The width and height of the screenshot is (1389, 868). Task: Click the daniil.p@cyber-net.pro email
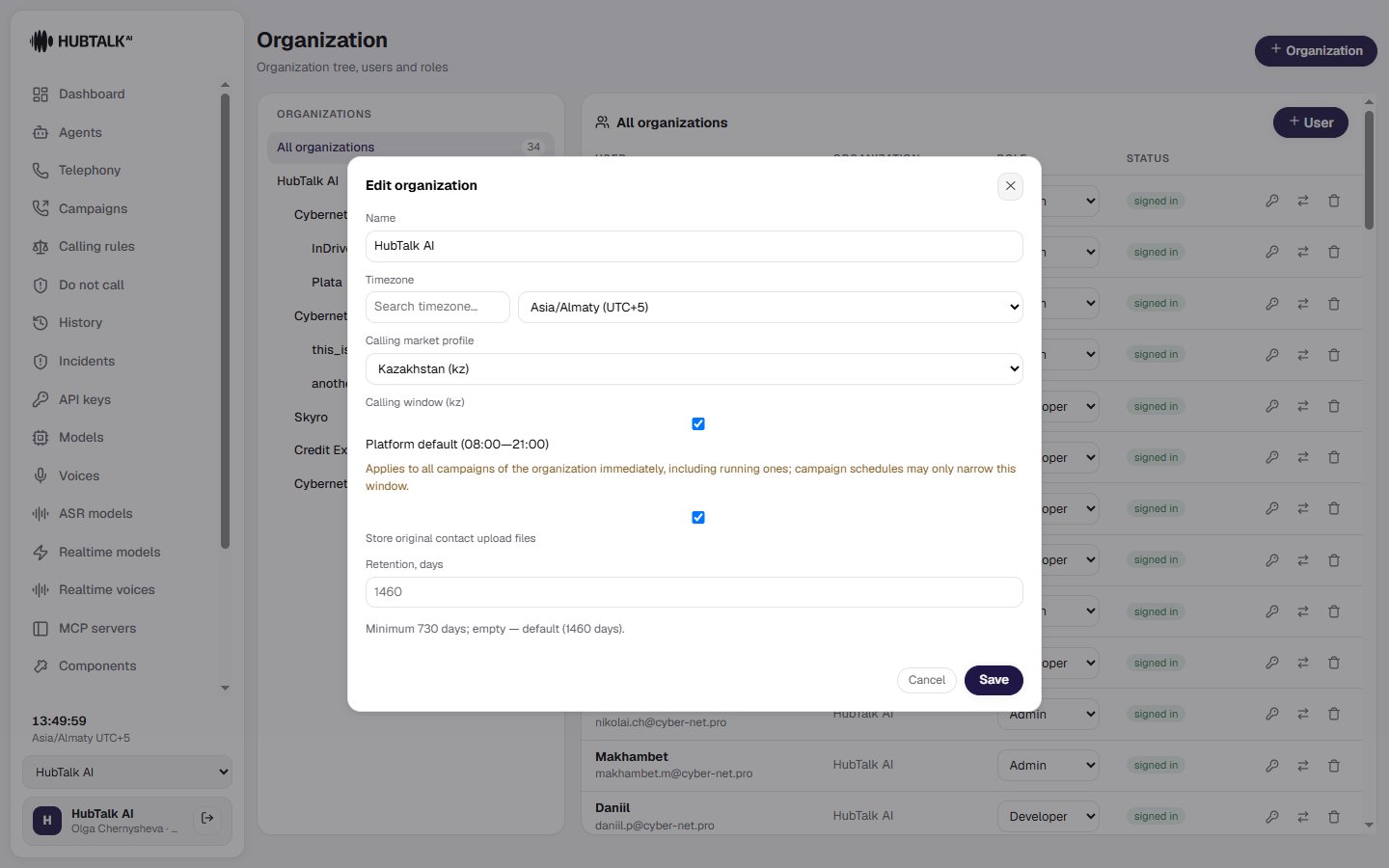[x=655, y=826]
